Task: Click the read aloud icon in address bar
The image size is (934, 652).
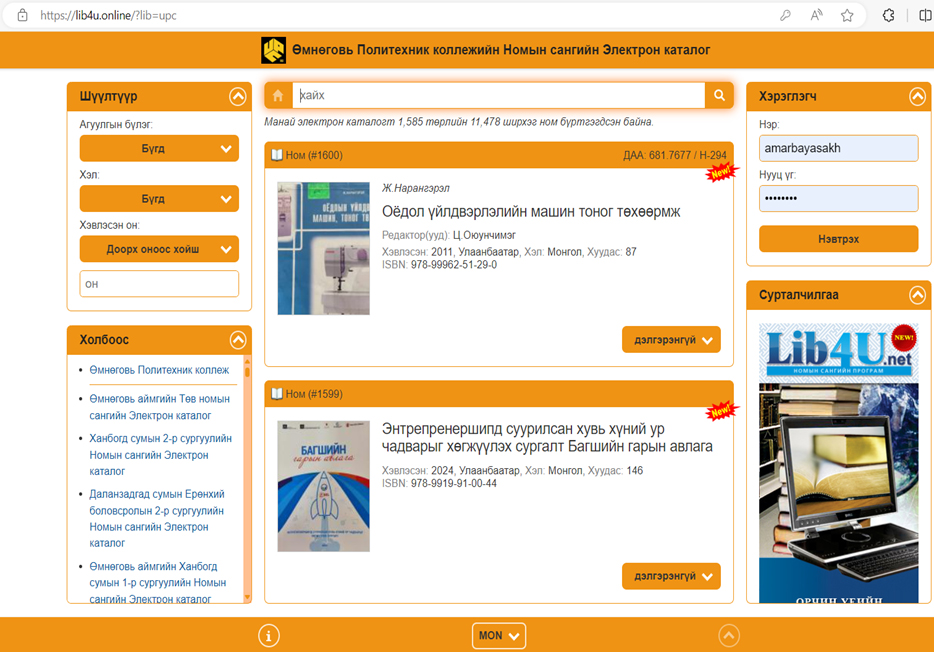Action: click(816, 16)
